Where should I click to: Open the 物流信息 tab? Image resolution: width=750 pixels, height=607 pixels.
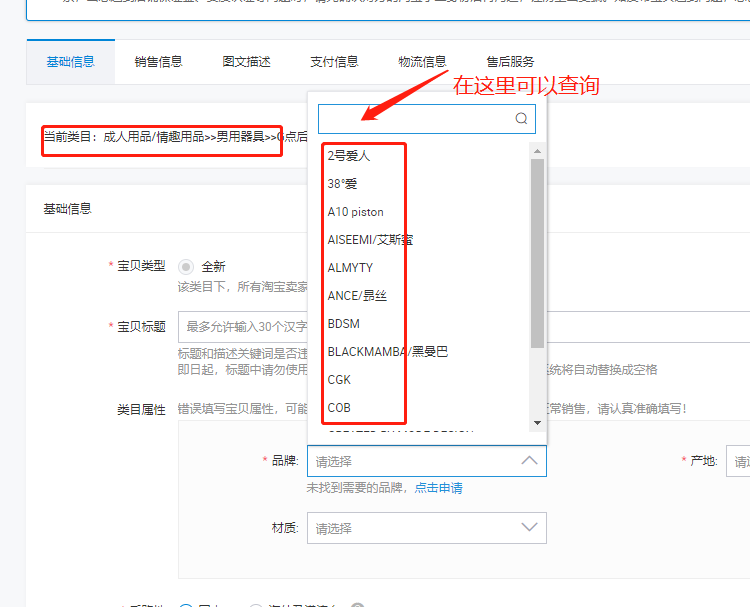pos(422,62)
